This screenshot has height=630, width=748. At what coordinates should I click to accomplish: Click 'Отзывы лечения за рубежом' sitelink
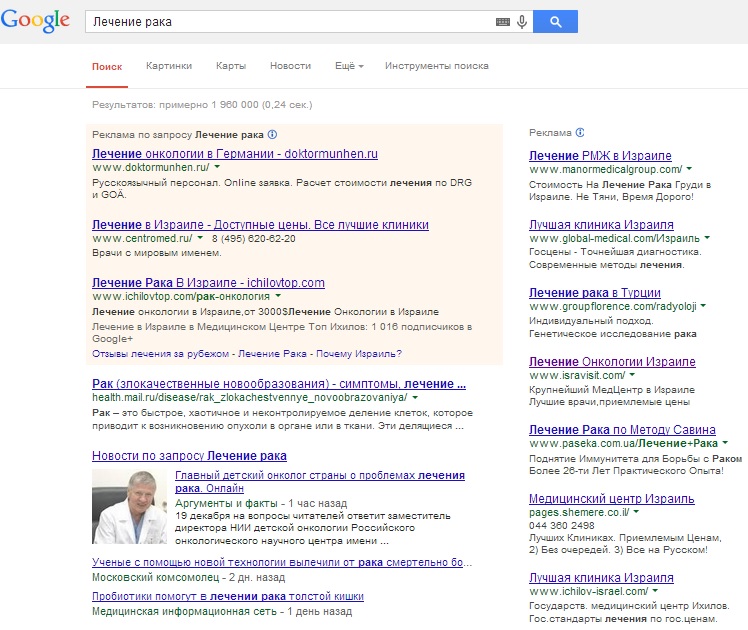point(160,353)
